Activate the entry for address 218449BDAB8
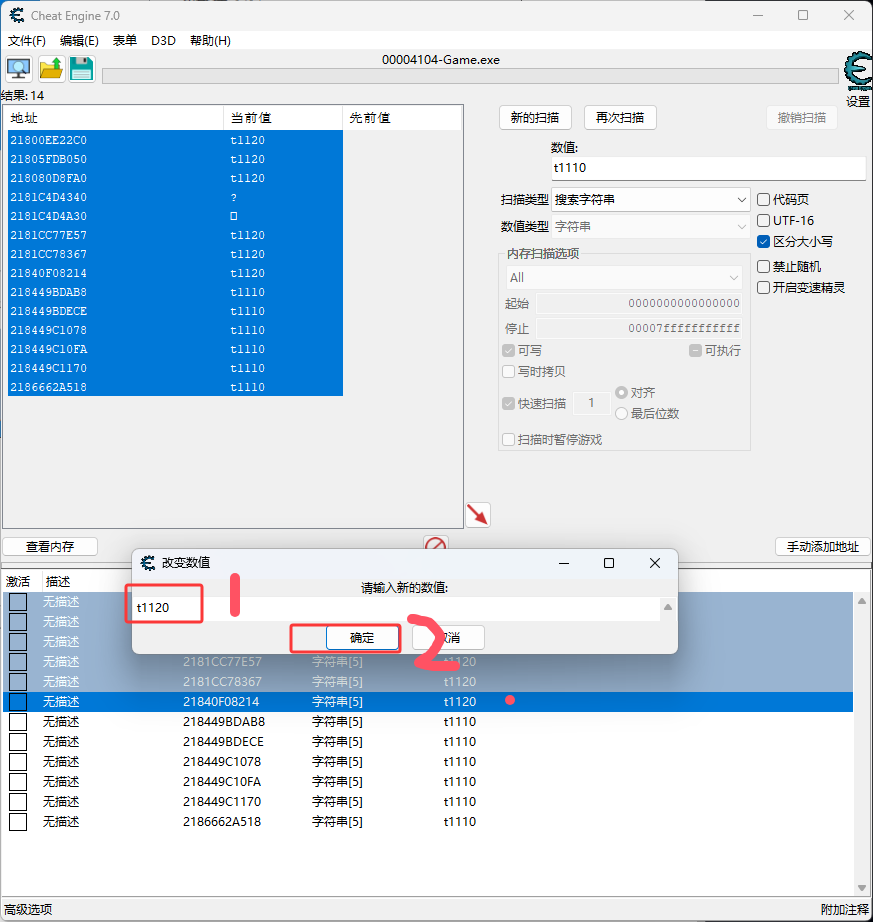Viewport: 873px width, 922px height. tap(18, 721)
